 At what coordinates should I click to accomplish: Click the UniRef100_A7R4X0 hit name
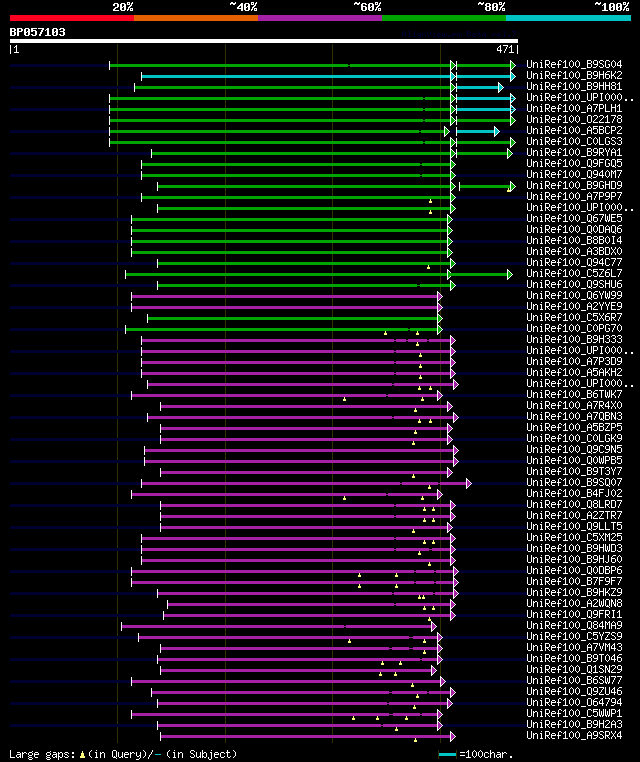coord(574,405)
